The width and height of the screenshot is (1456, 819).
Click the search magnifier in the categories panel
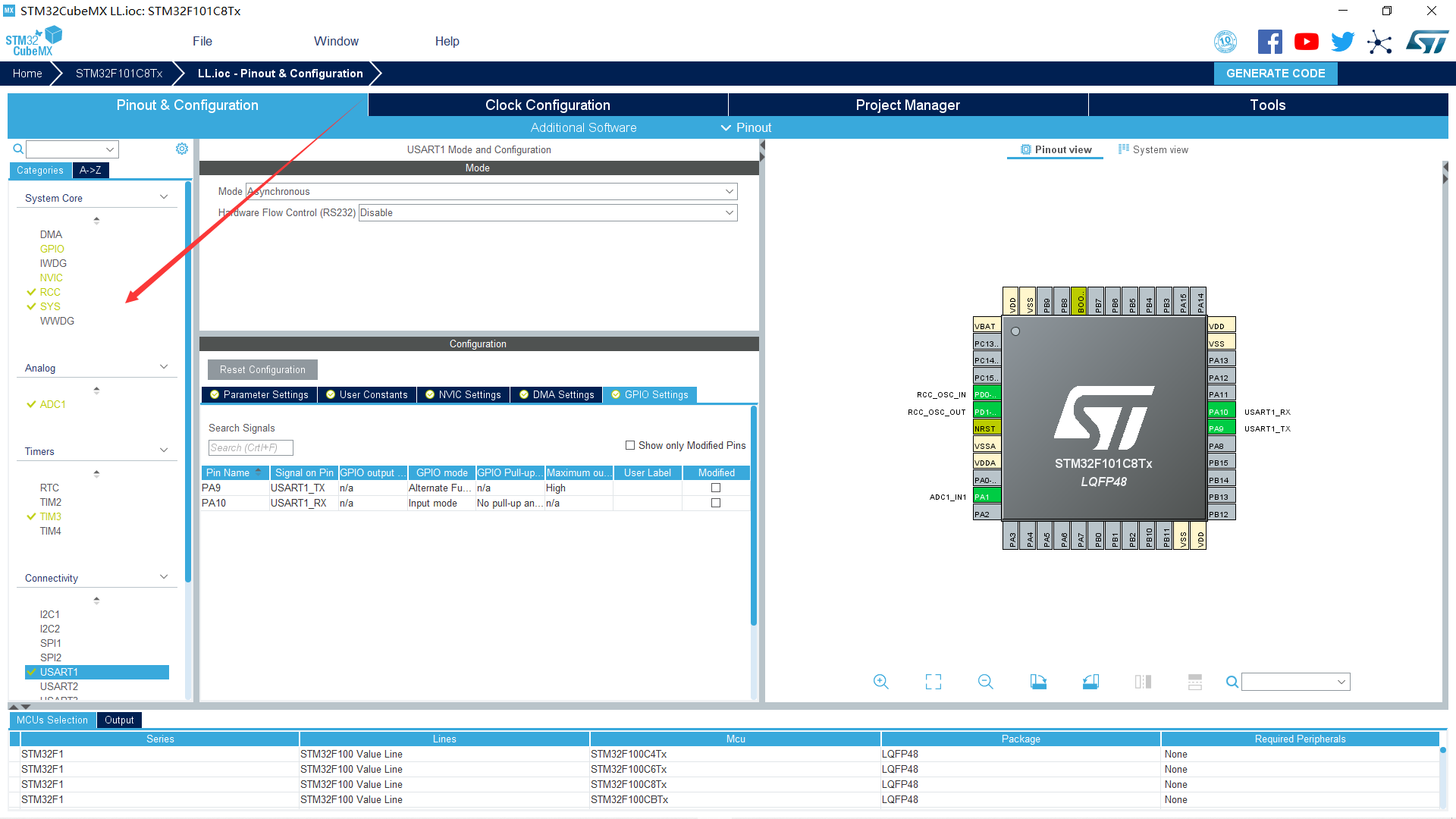pyautogui.click(x=18, y=149)
